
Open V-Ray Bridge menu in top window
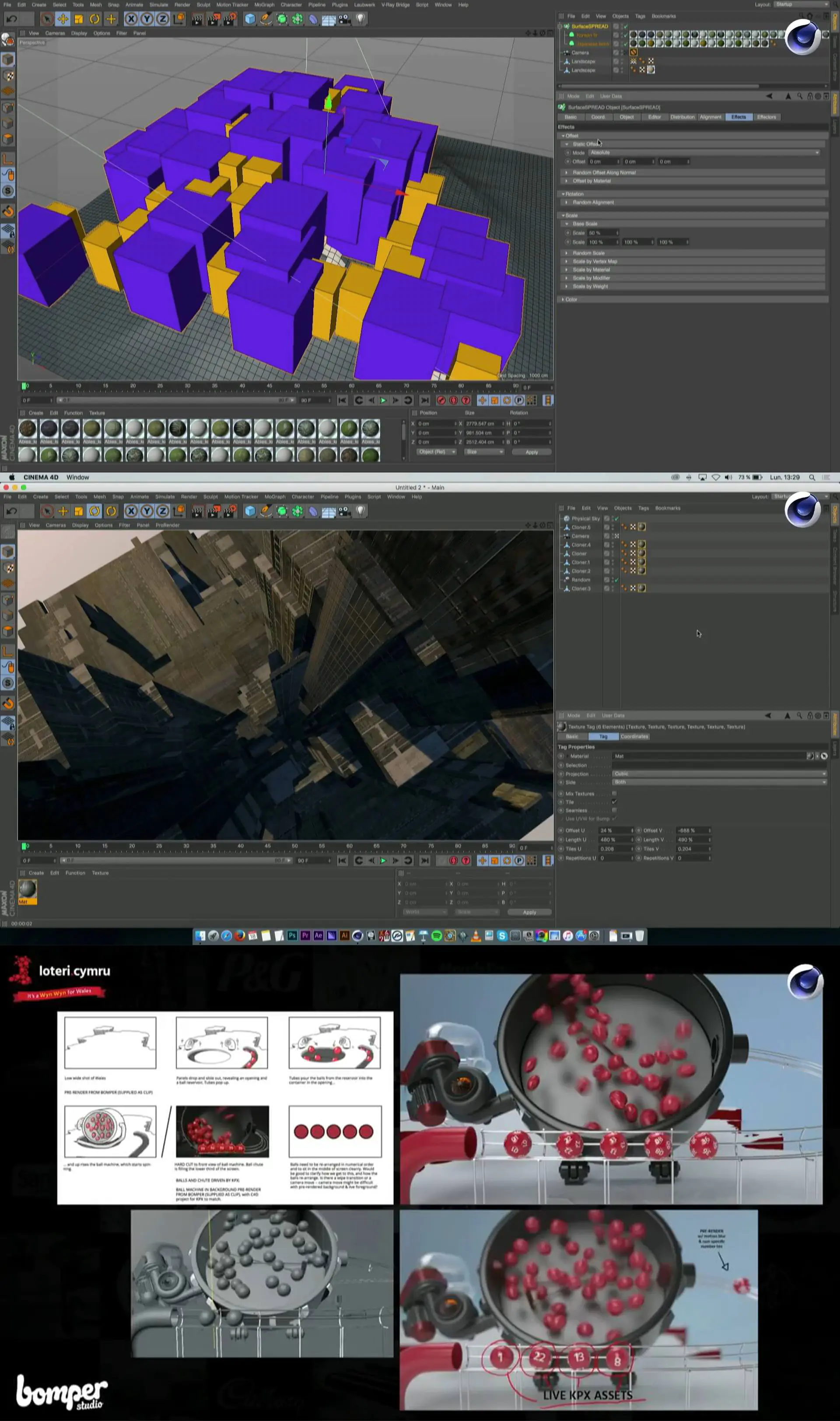[x=395, y=4]
